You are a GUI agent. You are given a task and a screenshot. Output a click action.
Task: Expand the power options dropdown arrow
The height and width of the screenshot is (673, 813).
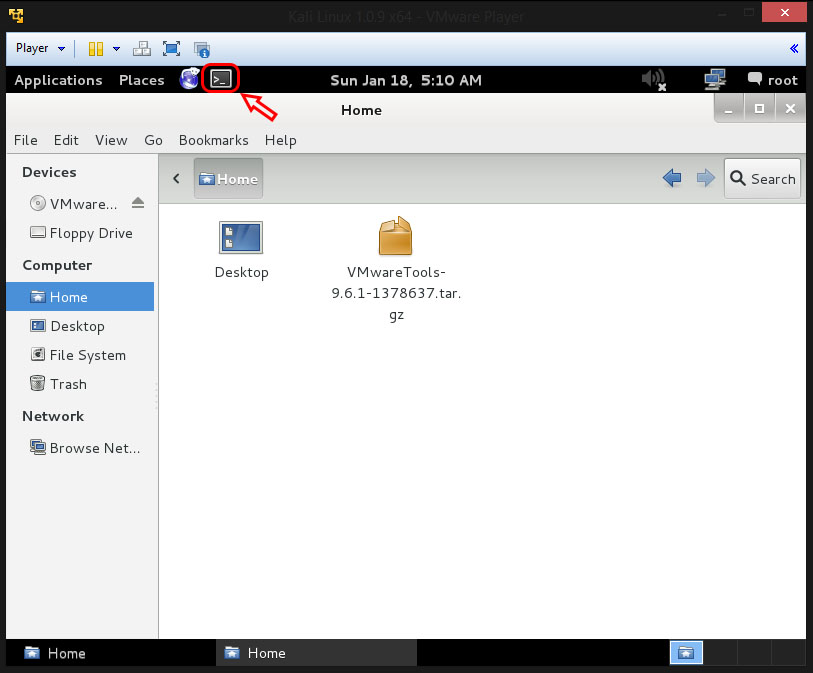[117, 49]
